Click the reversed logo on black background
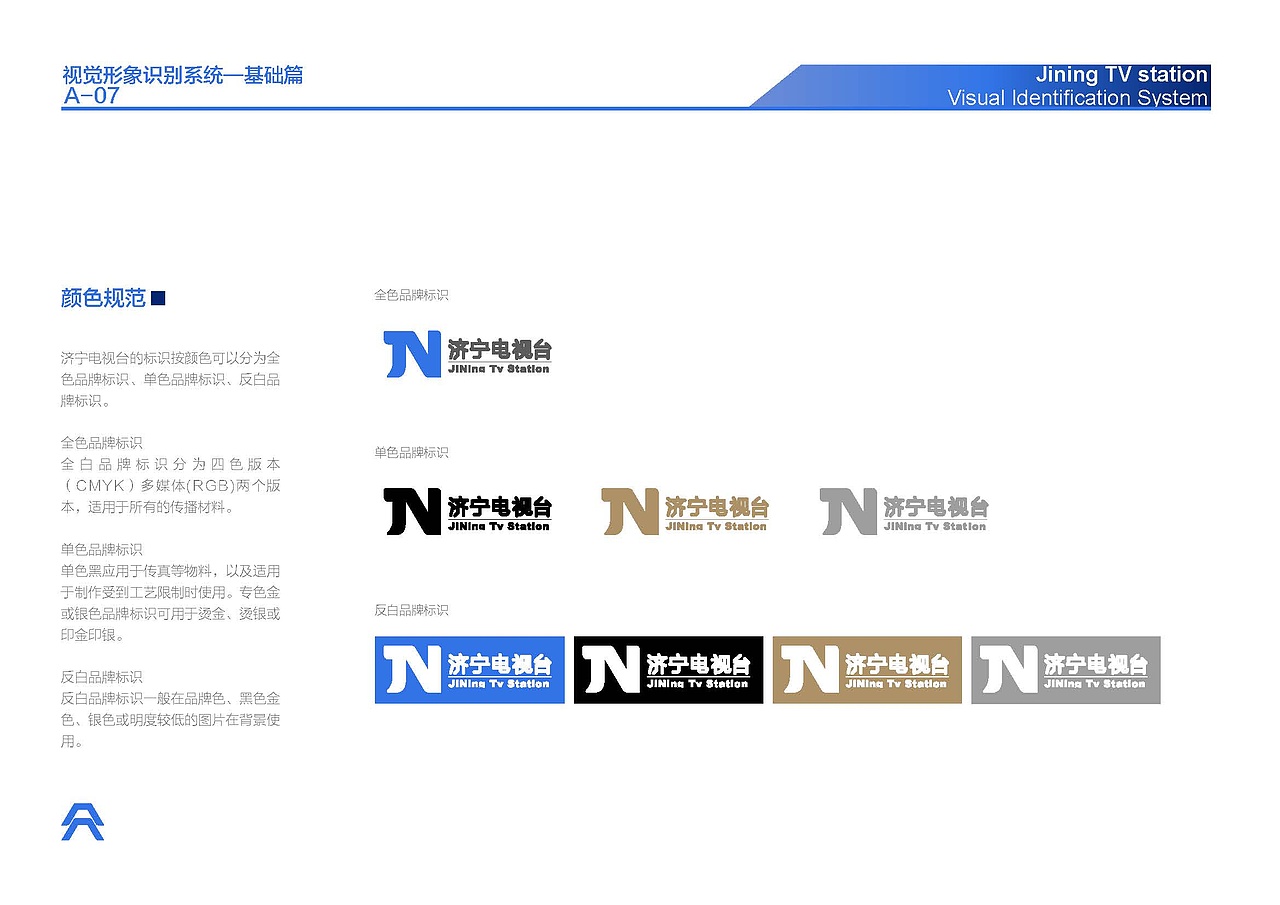The width and height of the screenshot is (1280, 905). pos(668,670)
